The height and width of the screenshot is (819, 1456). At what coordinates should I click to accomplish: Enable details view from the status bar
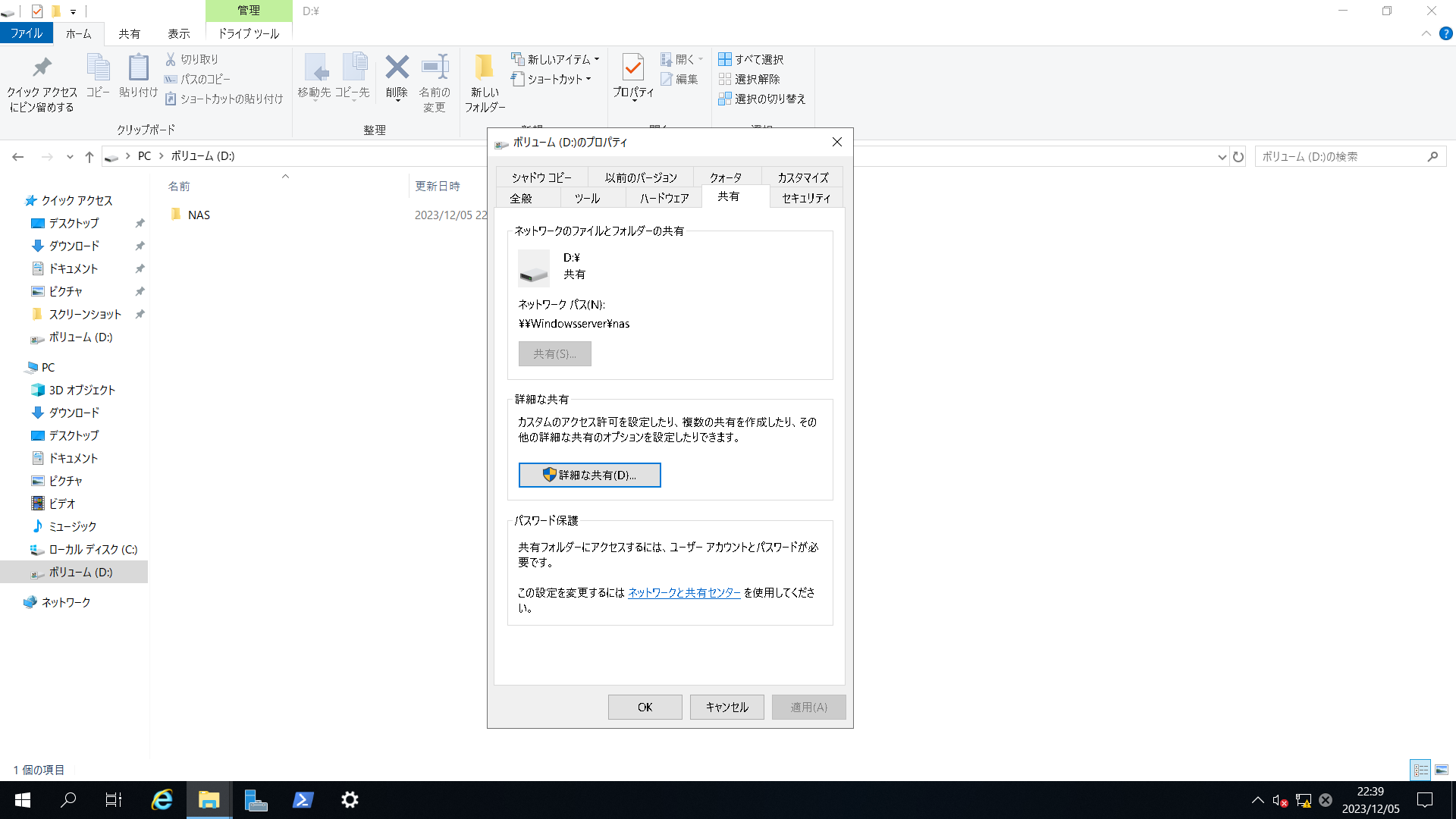[x=1420, y=769]
